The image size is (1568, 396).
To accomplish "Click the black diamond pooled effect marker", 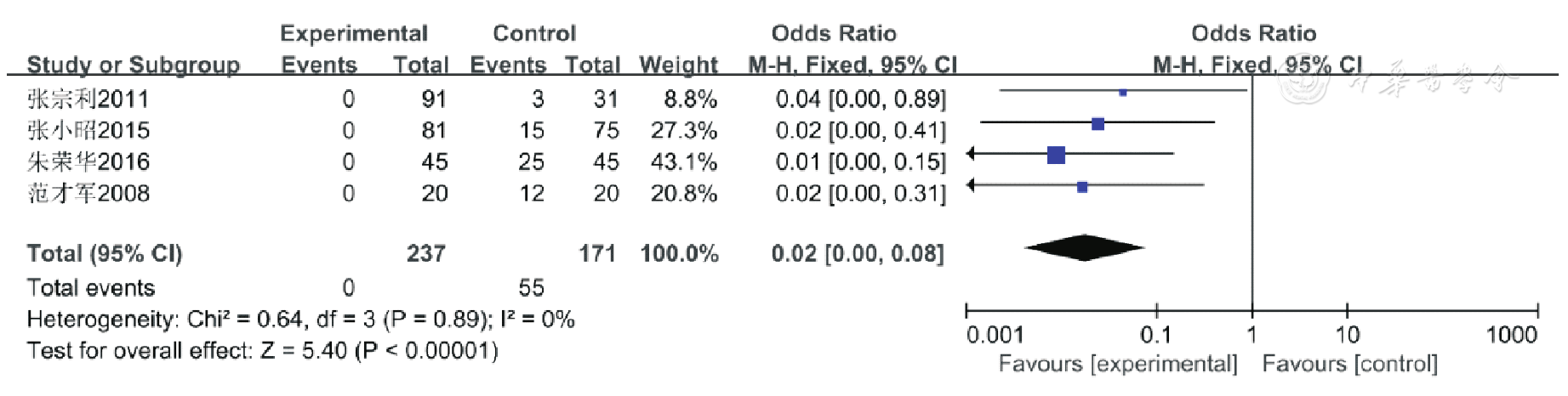I will point(1084,248).
